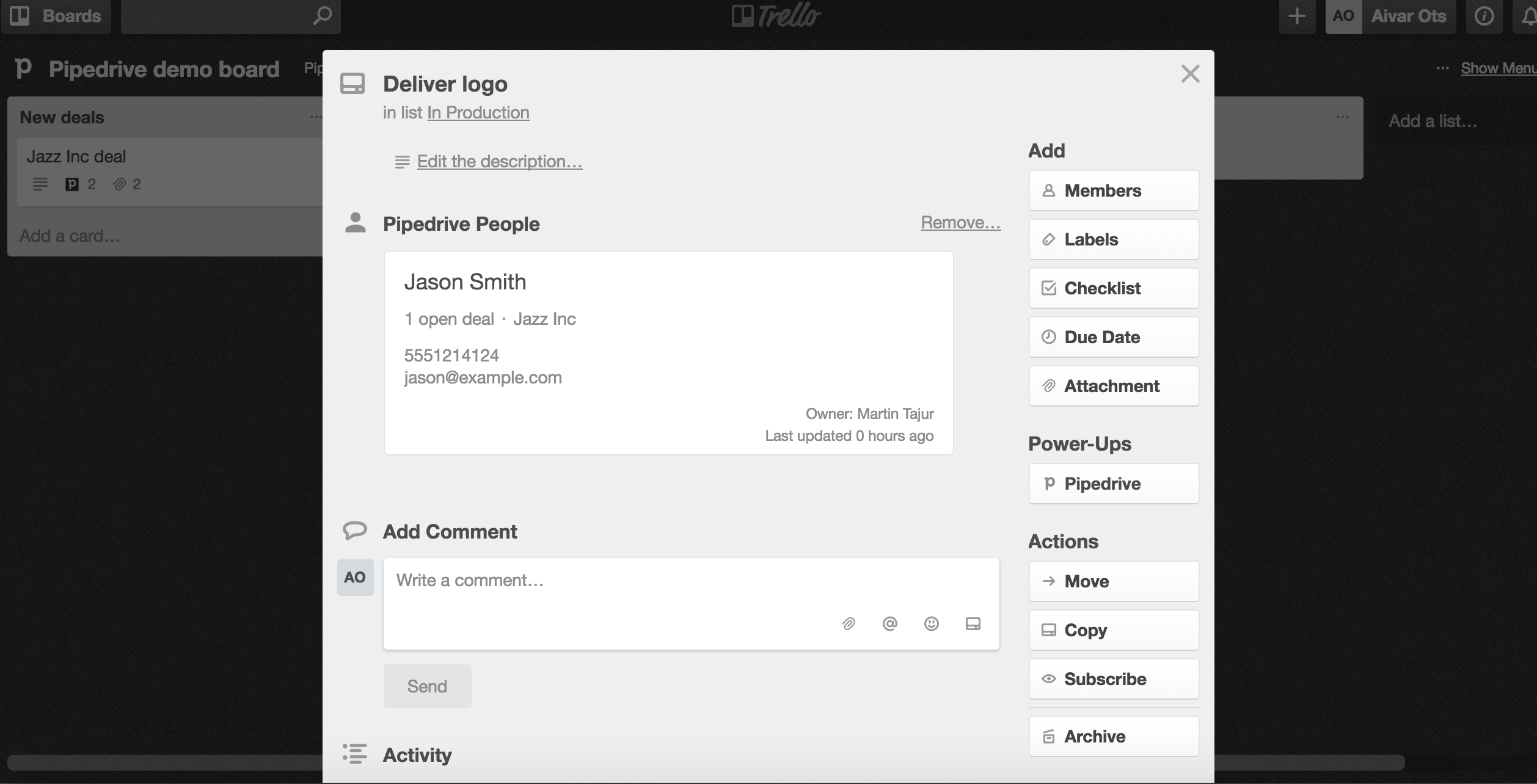Open the Checklist button

pos(1114,288)
